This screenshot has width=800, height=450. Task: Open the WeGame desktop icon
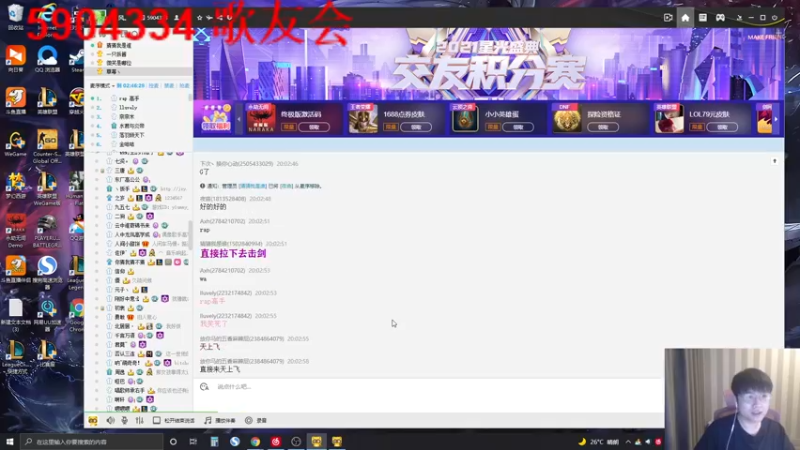[x=15, y=144]
